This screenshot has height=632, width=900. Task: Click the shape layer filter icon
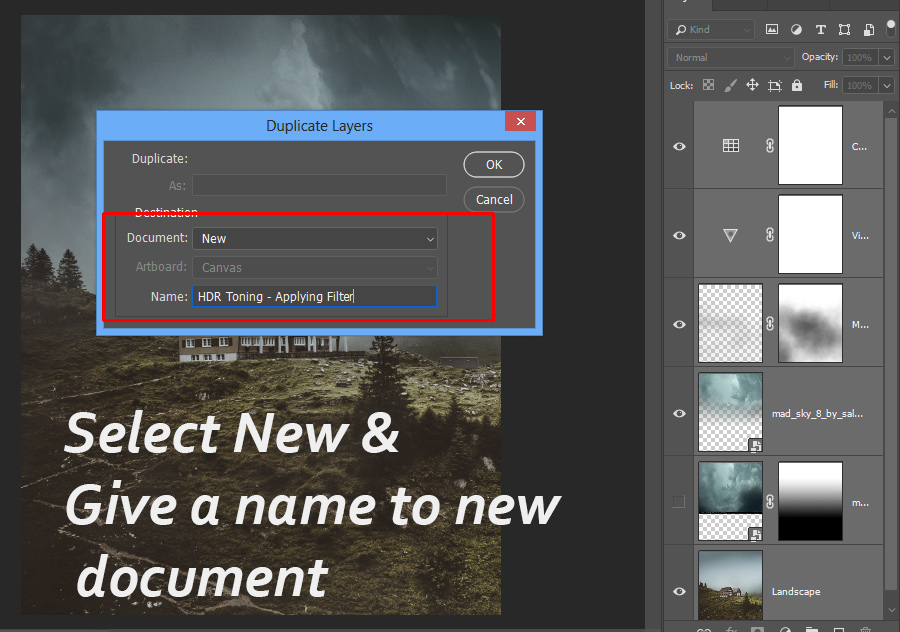(x=845, y=30)
